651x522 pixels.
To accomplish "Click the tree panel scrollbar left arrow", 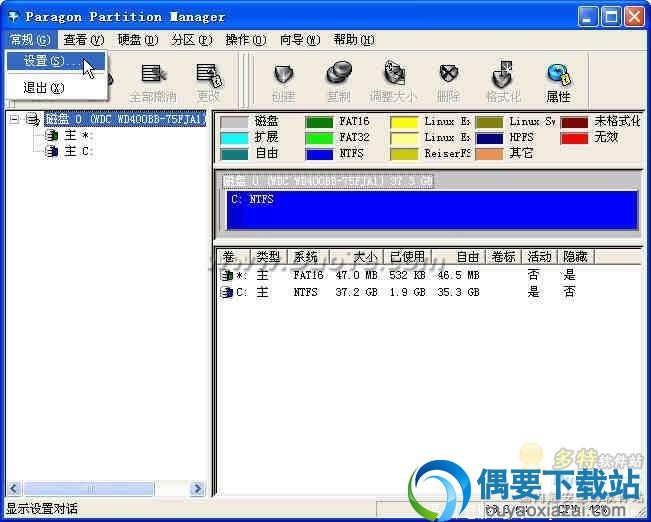I will coord(14,488).
